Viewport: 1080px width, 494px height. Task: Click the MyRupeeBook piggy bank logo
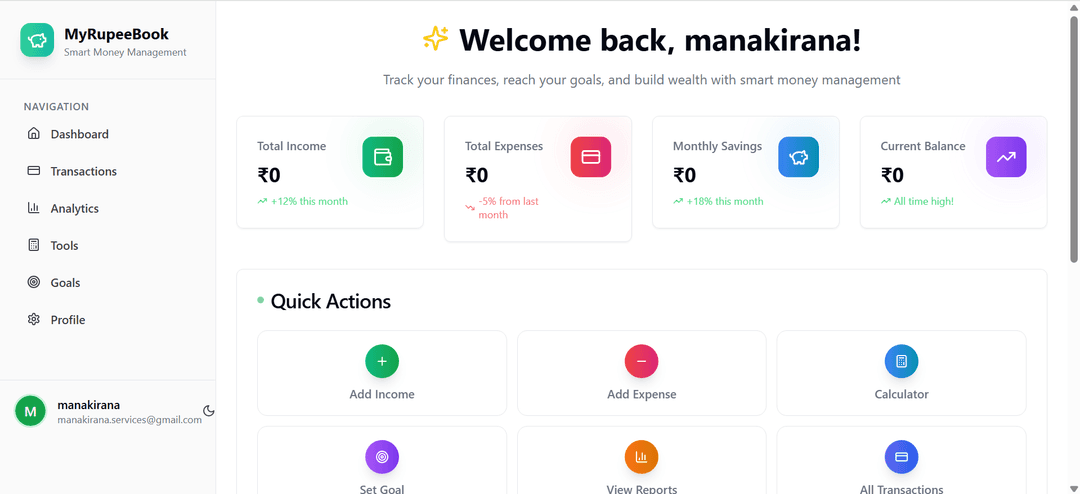pyautogui.click(x=38, y=41)
